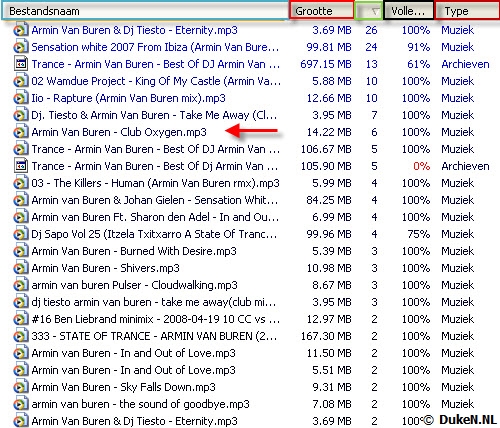Pick the icon beside 02 Wamdue Project
This screenshot has height=428, width=500.
(x=20, y=81)
